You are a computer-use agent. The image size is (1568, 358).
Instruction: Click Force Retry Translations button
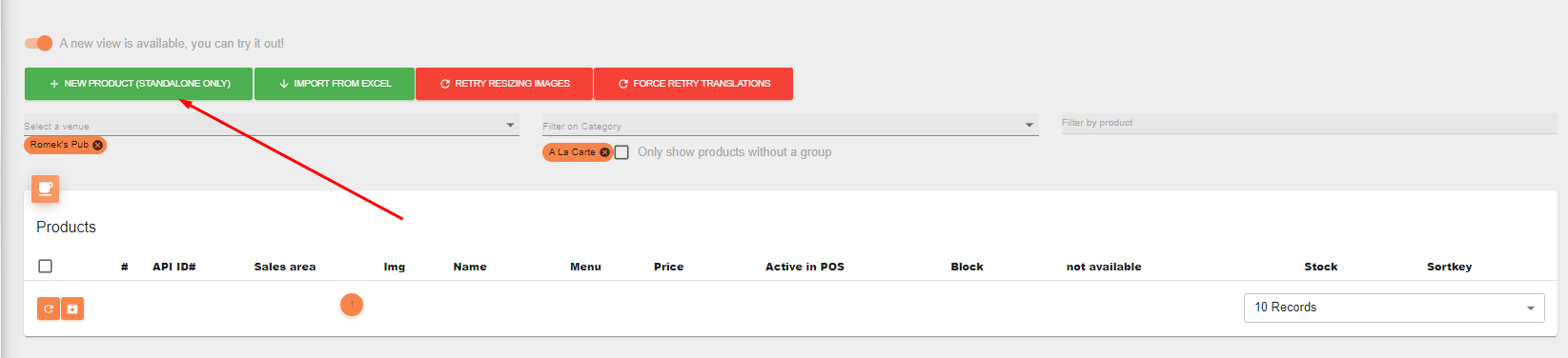point(694,84)
